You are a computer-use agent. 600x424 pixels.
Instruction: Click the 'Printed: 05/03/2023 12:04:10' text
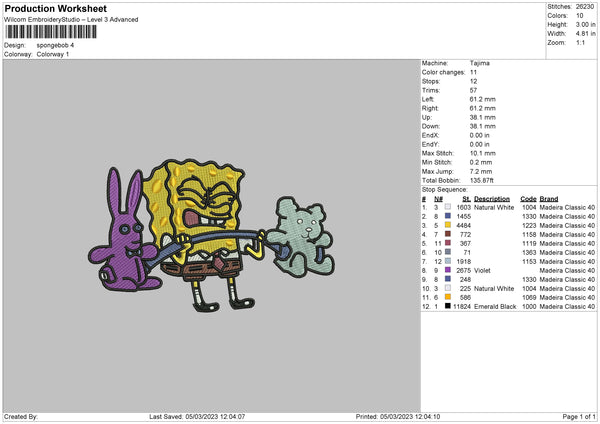click(398, 416)
